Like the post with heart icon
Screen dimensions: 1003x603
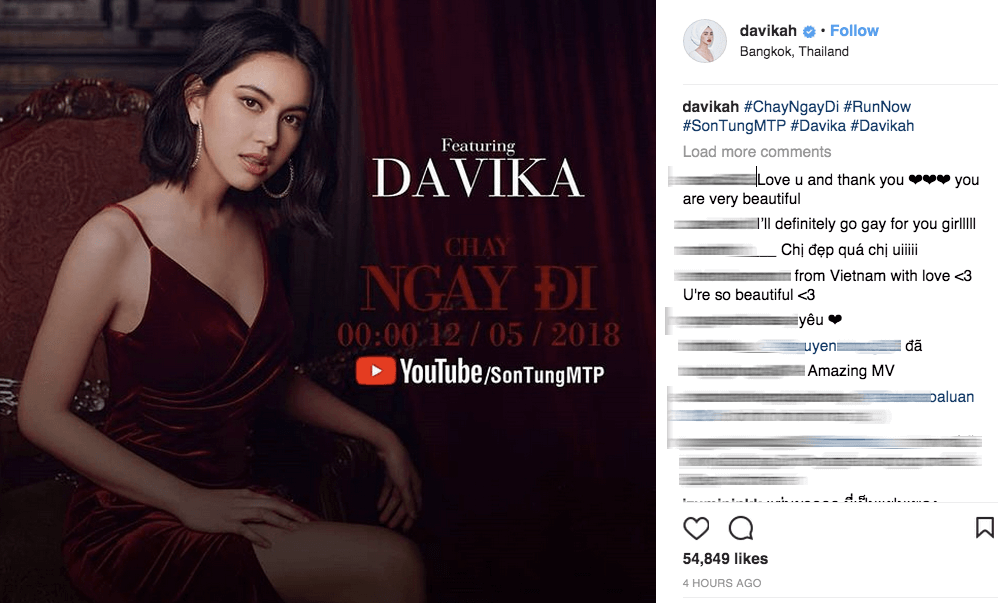[696, 528]
